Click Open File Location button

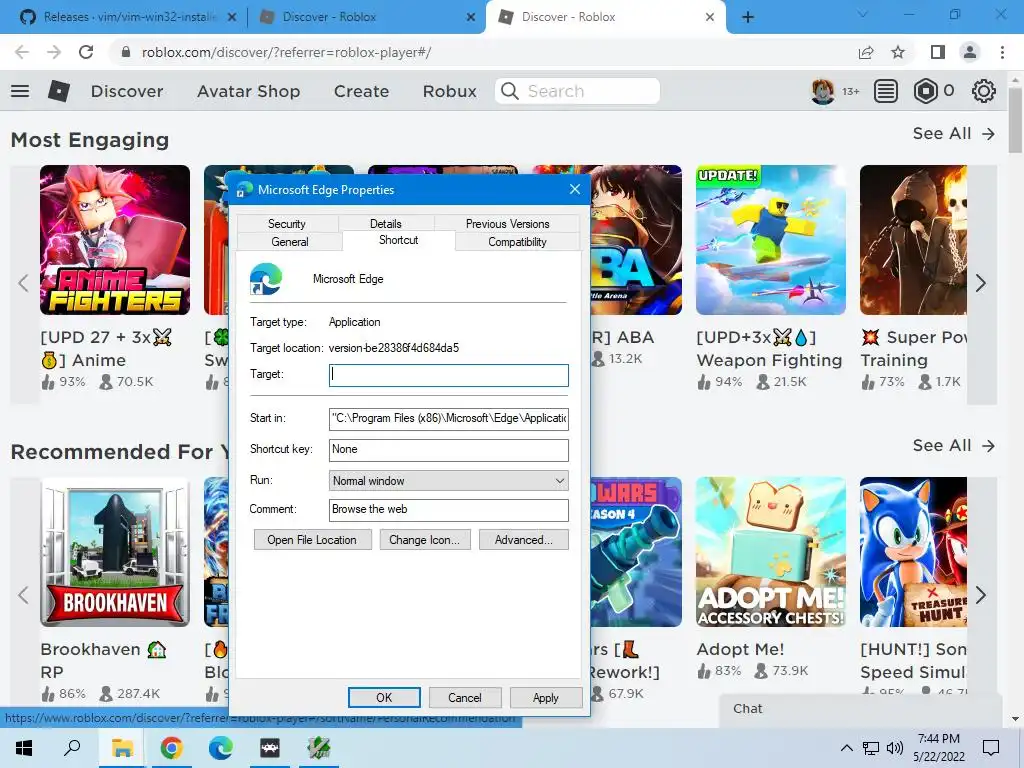point(312,539)
